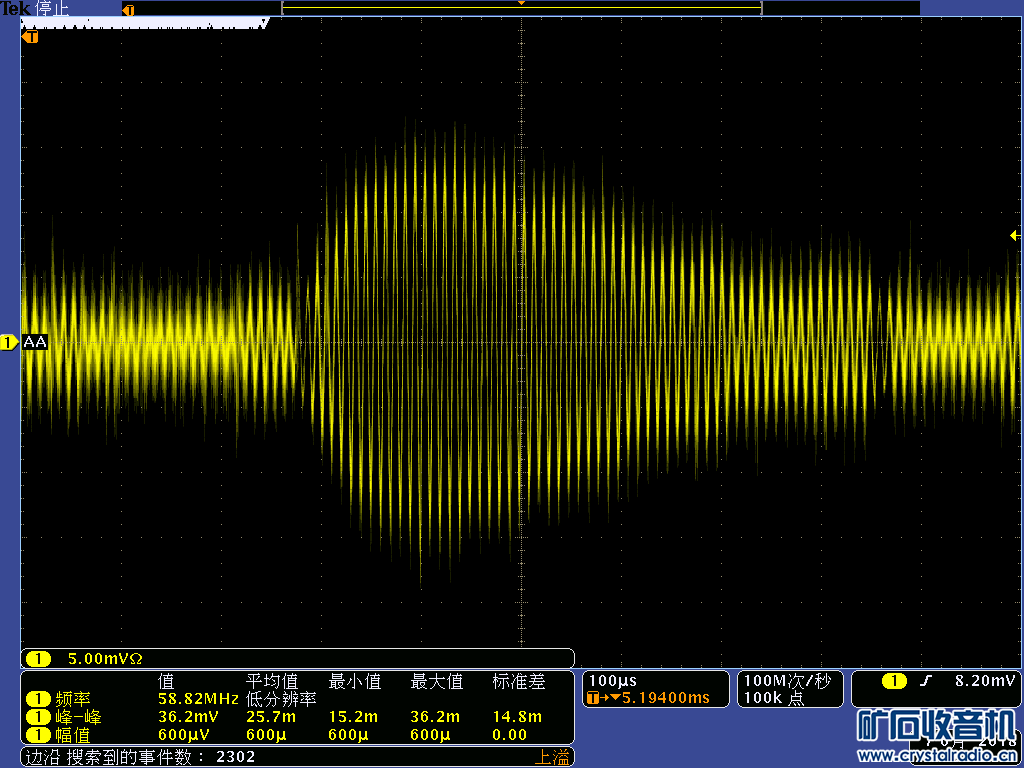This screenshot has width=1024, height=768.
Task: Click the small orange triangle atop the record view
Action: pyautogui.click(x=520, y=4)
